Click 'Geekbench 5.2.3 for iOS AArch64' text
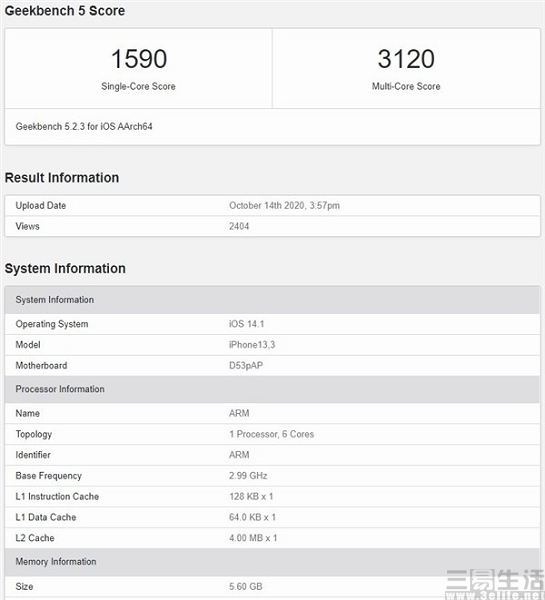The height and width of the screenshot is (600, 545). [x=84, y=127]
